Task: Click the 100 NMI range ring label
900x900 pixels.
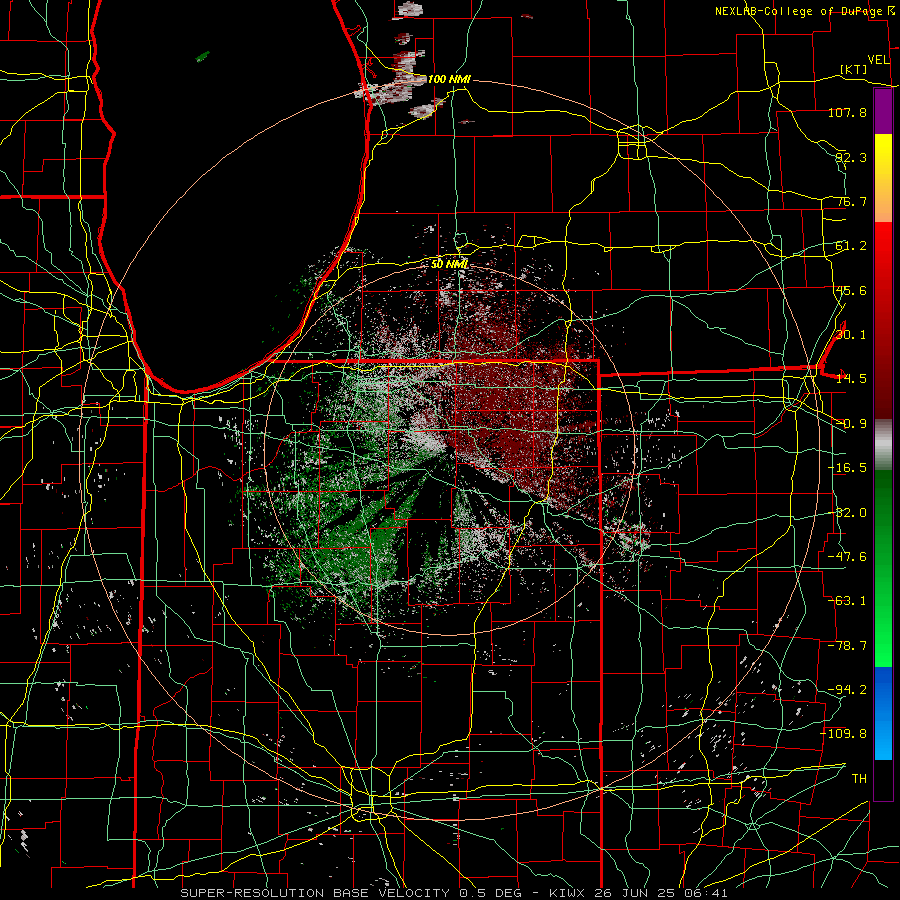Action: coord(449,79)
